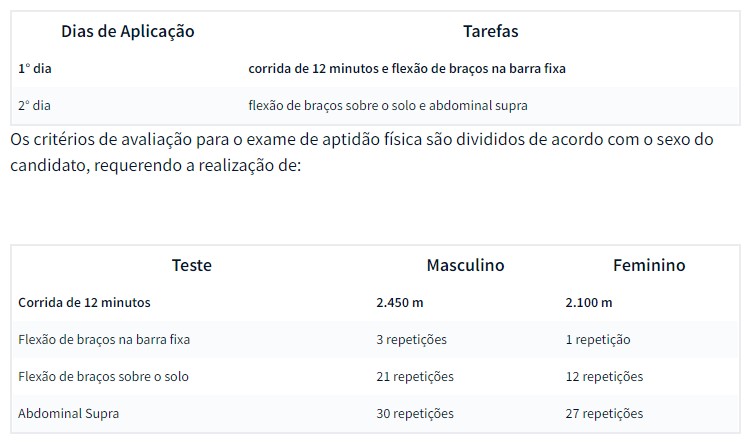Select the 'Abdominal Supra' row label
This screenshot has height=448, width=753.
pyautogui.click(x=67, y=413)
